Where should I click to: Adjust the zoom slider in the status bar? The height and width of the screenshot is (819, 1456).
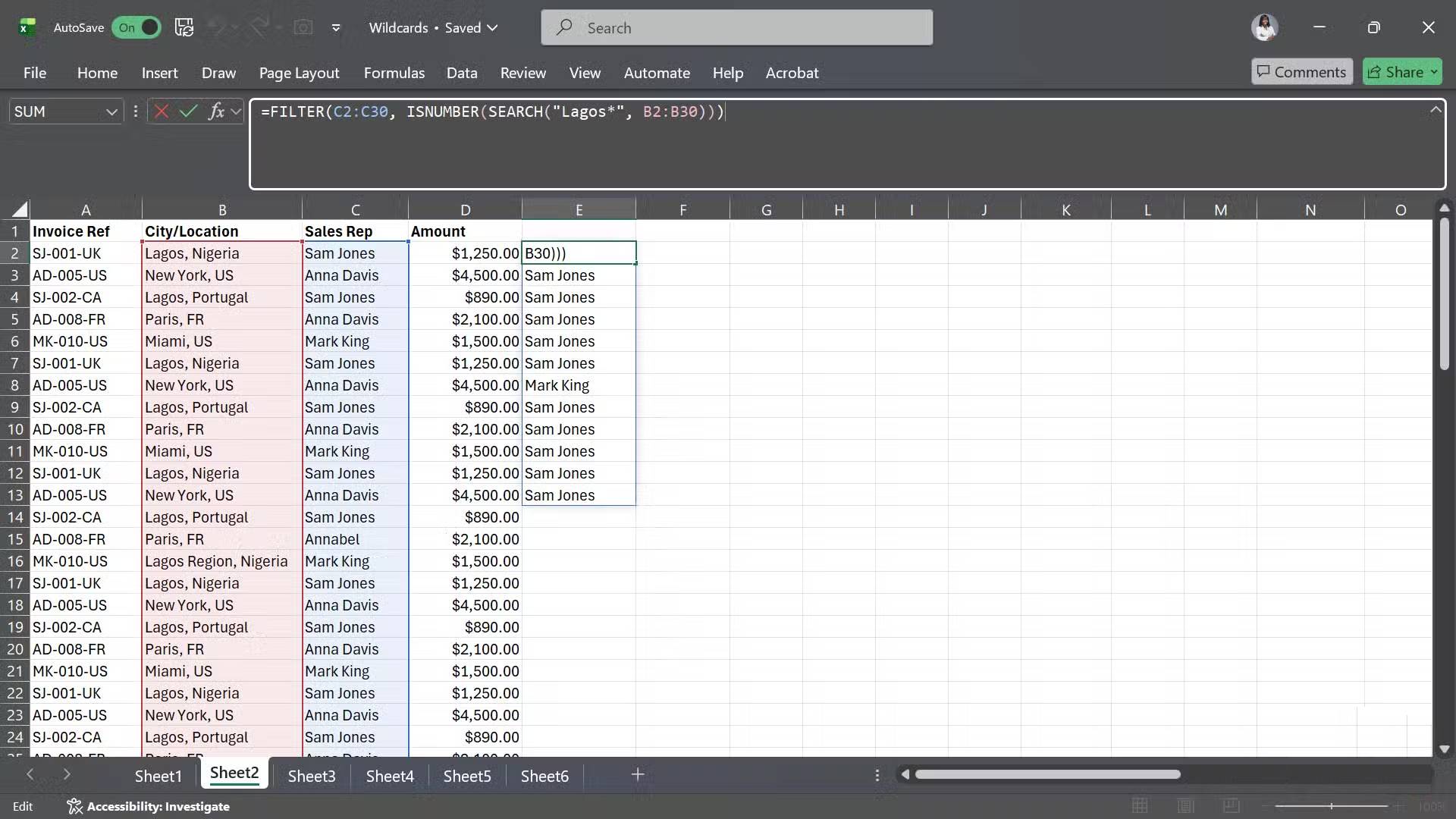point(1332,806)
